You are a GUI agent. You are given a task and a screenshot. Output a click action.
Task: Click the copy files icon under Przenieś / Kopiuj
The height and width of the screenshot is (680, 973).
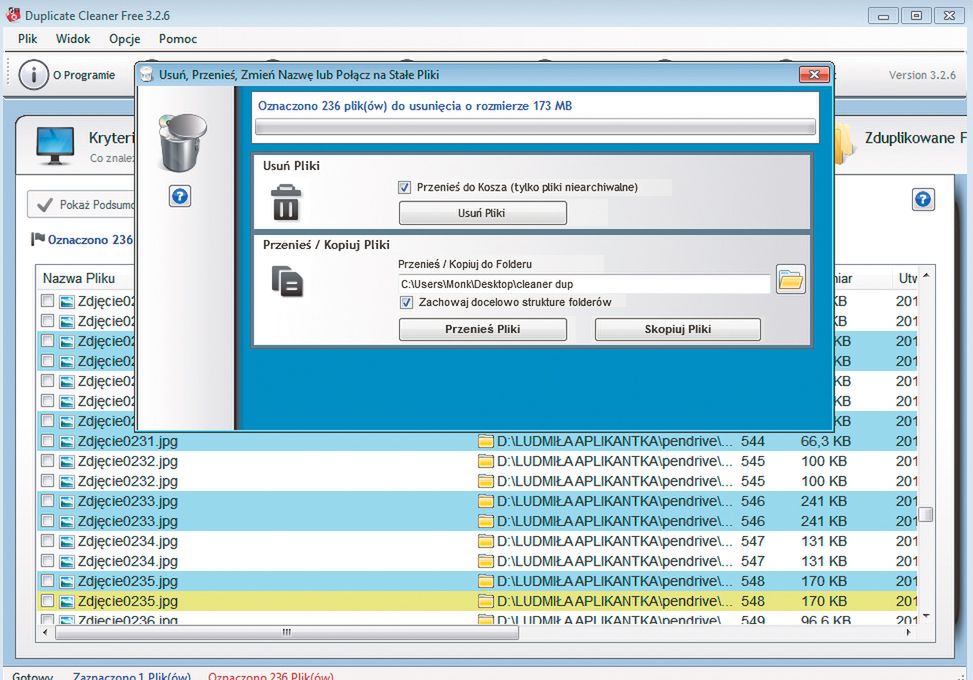click(286, 282)
